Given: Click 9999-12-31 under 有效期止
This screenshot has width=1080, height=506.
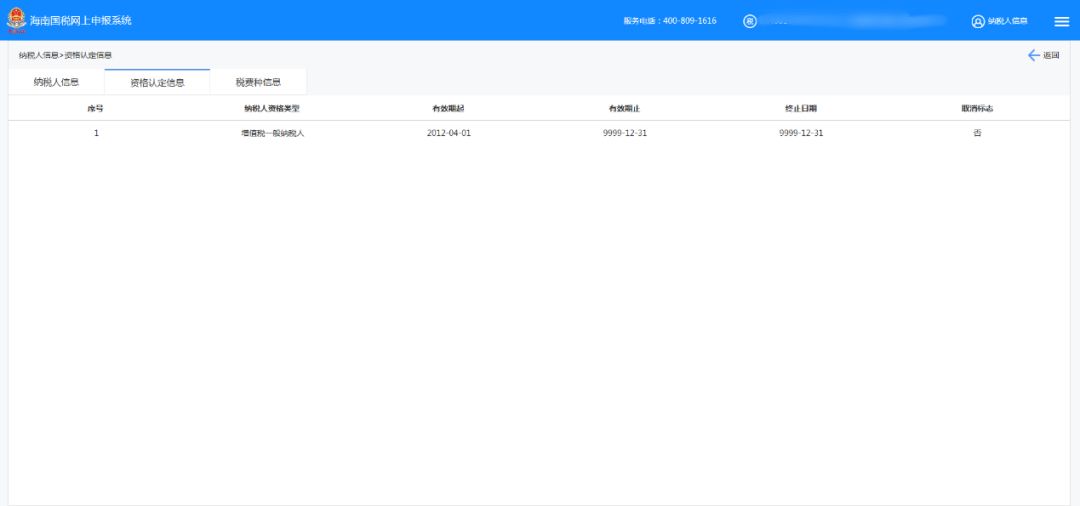Looking at the screenshot, I should pyautogui.click(x=625, y=133).
